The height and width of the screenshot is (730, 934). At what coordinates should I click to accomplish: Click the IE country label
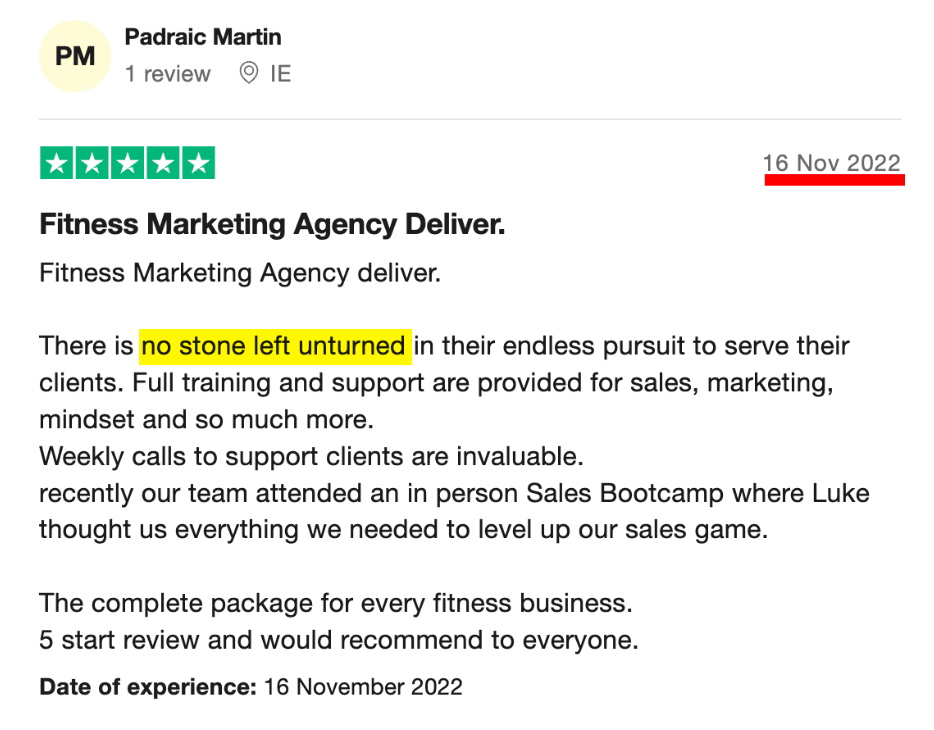click(x=281, y=74)
